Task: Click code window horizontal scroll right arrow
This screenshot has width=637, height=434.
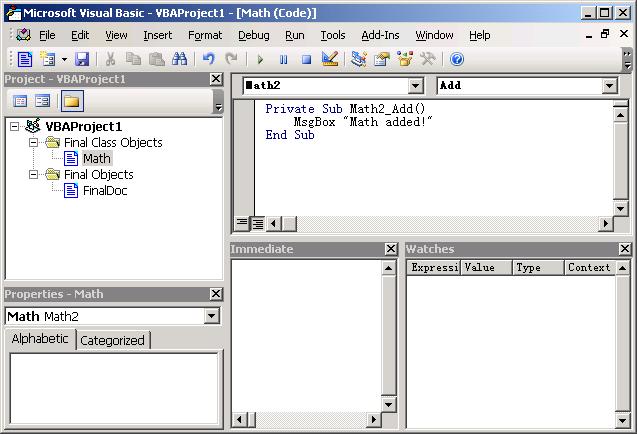Action: point(606,224)
